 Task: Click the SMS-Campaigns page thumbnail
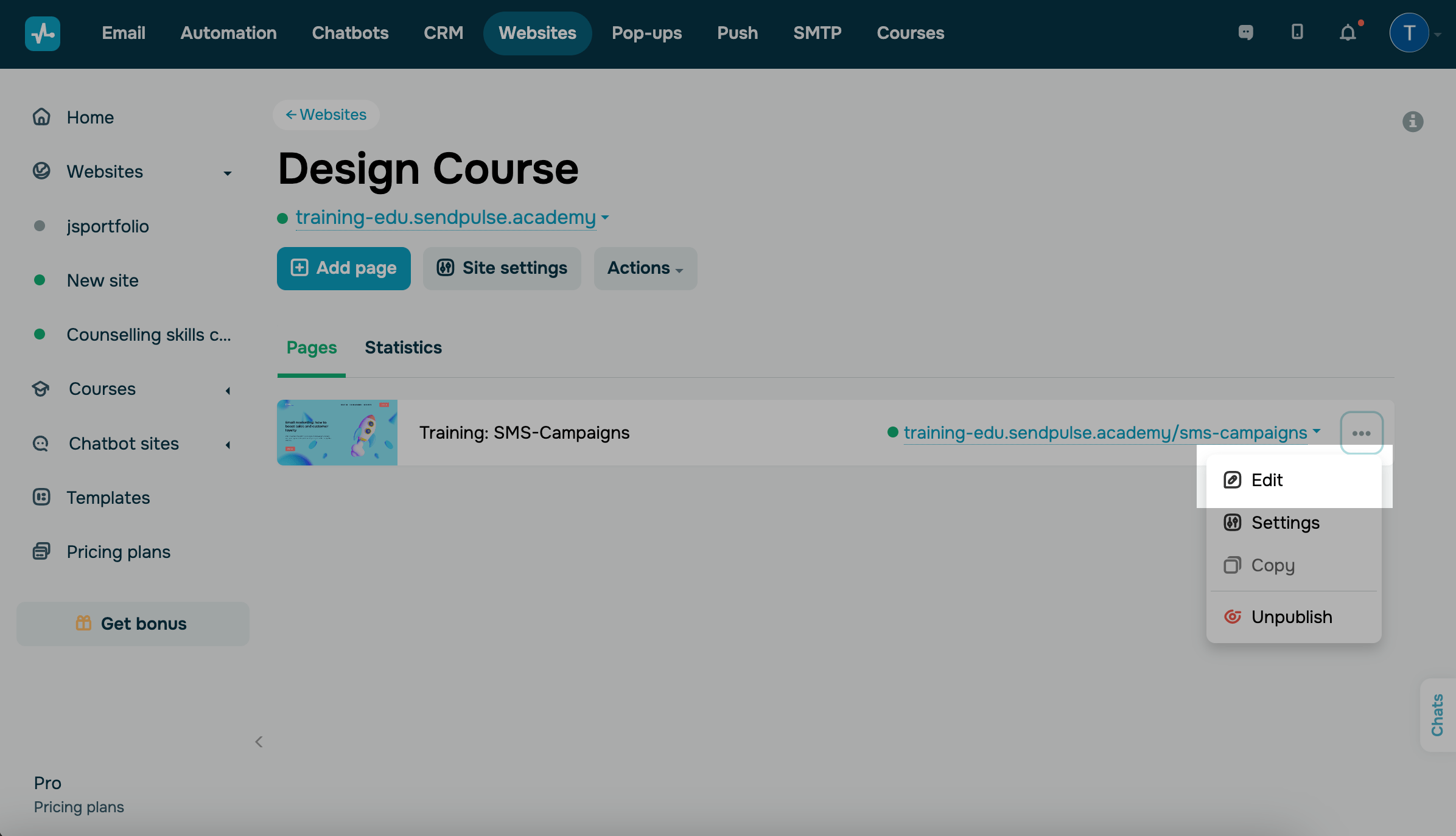click(x=337, y=433)
